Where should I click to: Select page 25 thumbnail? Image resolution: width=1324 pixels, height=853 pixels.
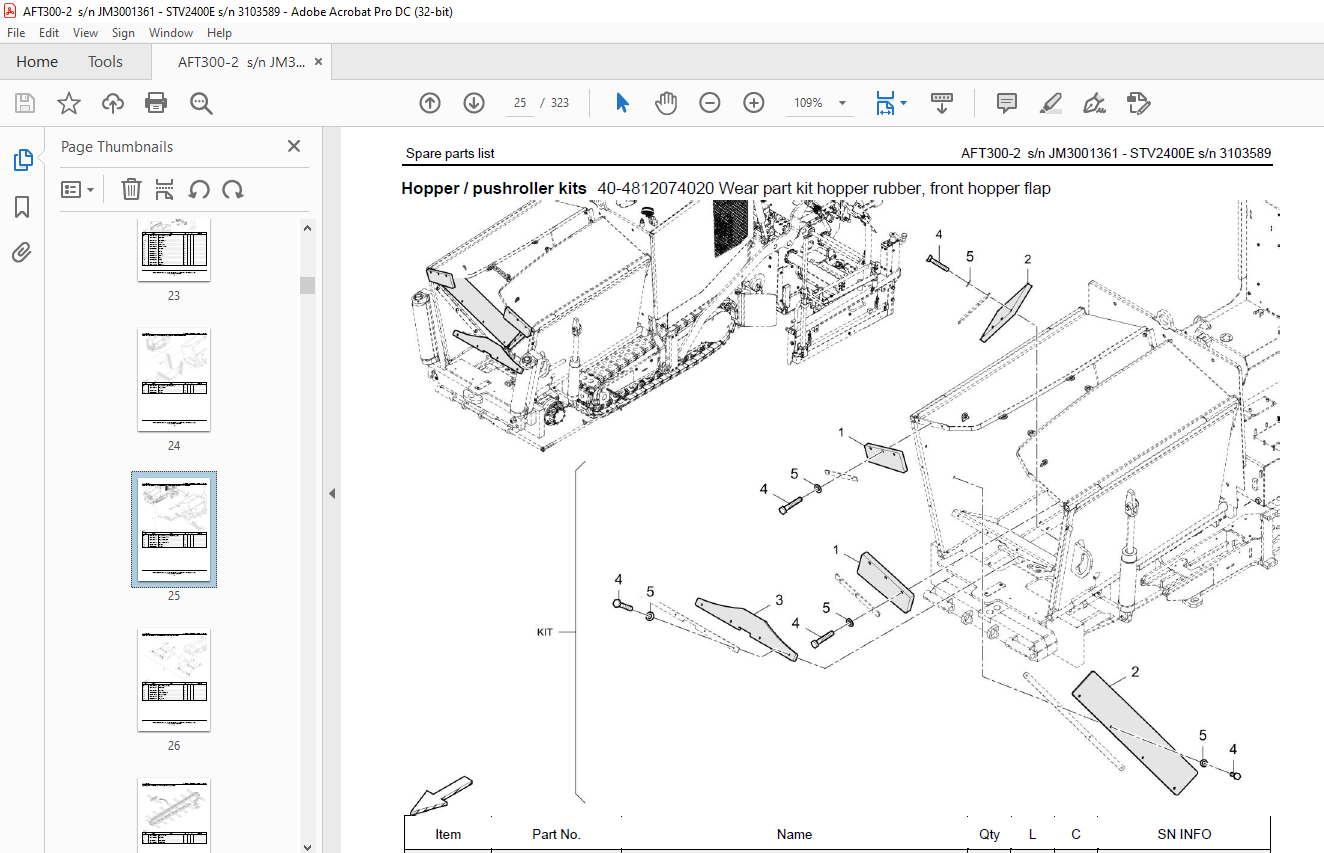point(174,529)
